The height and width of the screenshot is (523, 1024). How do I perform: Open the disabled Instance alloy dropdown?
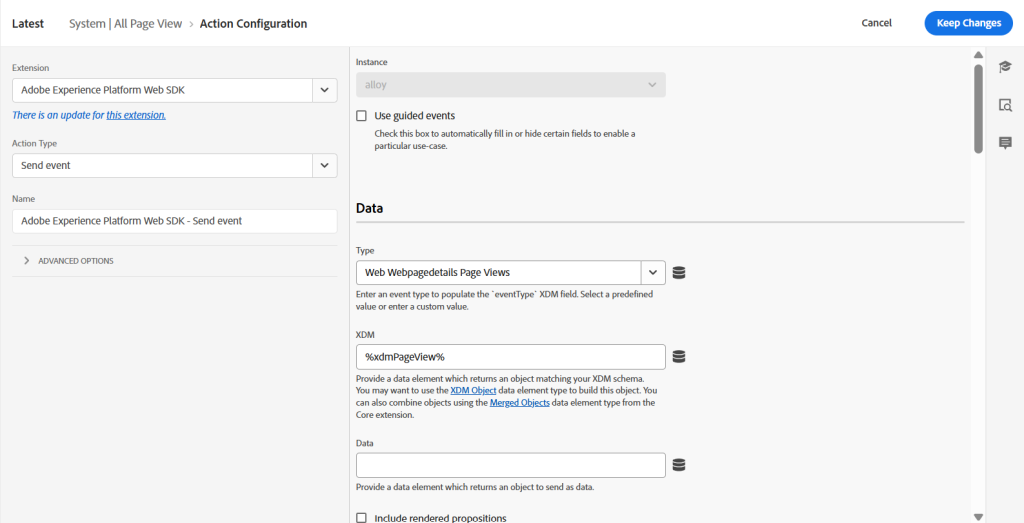coord(511,85)
